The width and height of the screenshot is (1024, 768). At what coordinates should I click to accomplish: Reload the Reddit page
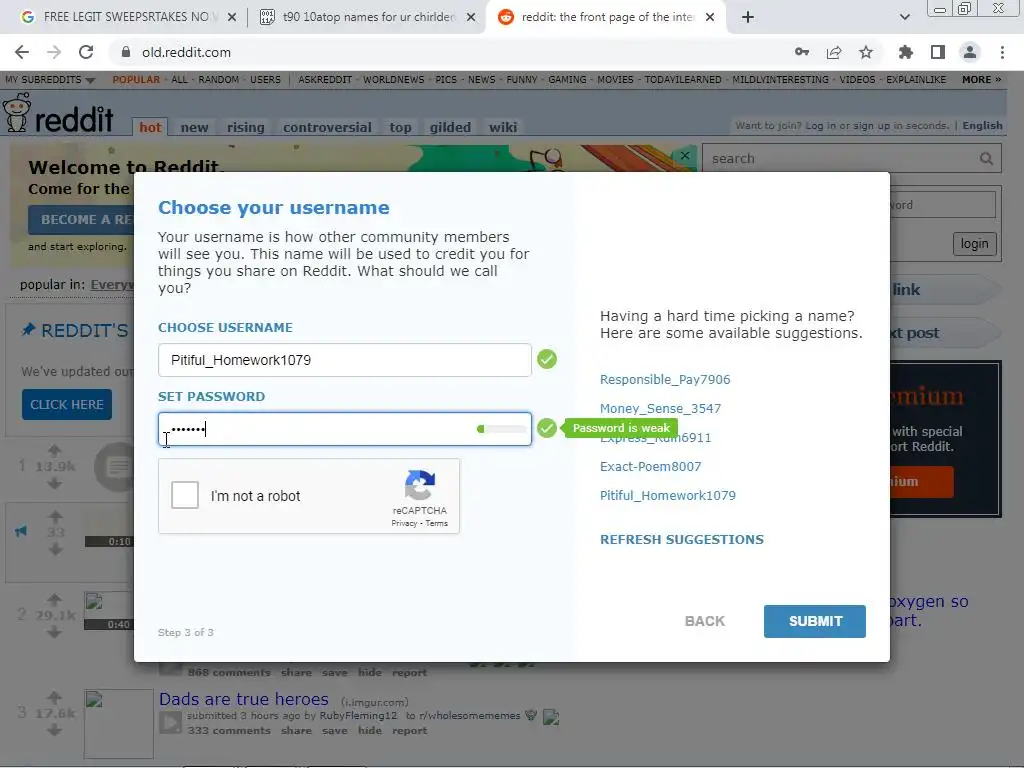tap(86, 52)
